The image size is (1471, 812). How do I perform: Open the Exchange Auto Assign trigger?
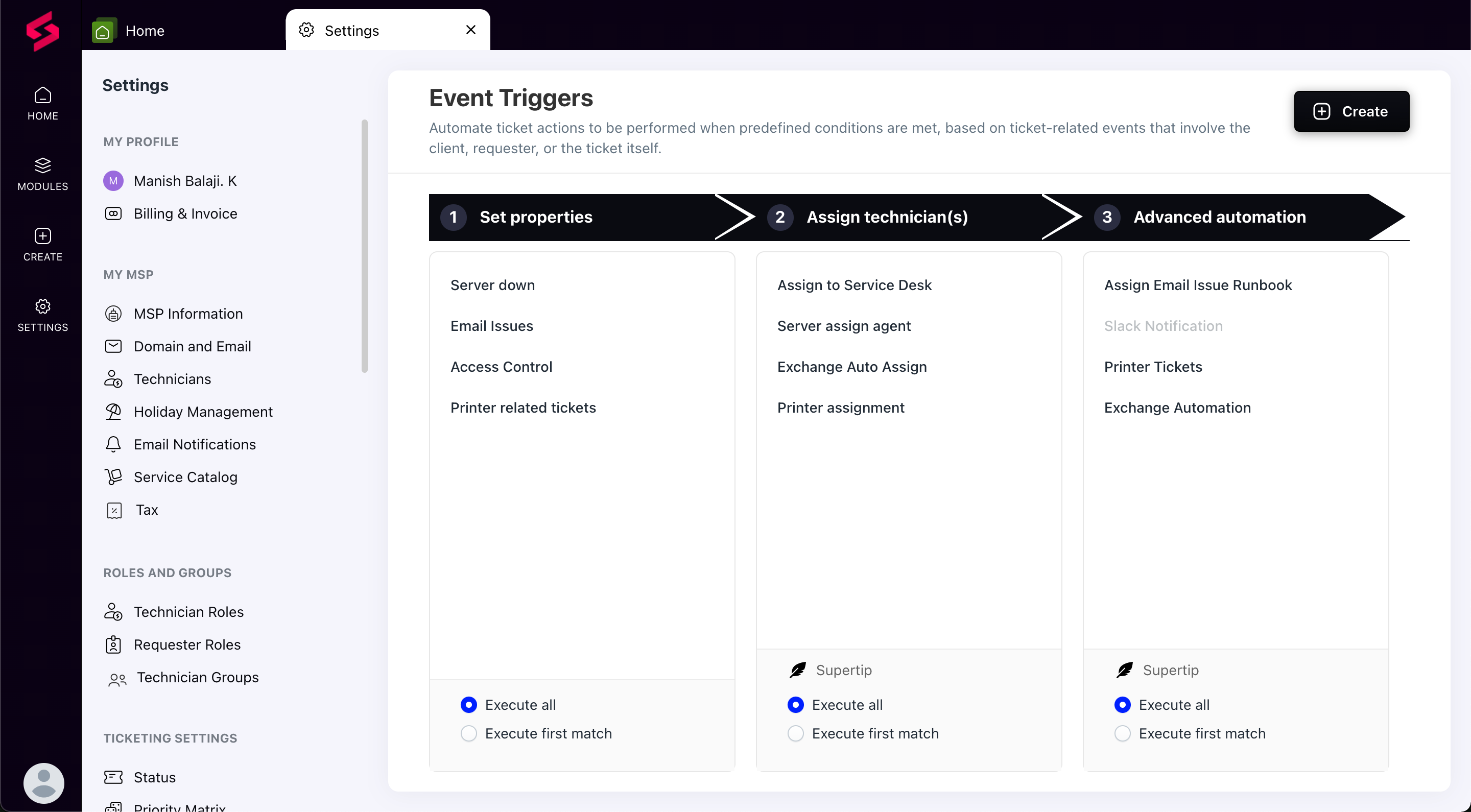(x=851, y=367)
